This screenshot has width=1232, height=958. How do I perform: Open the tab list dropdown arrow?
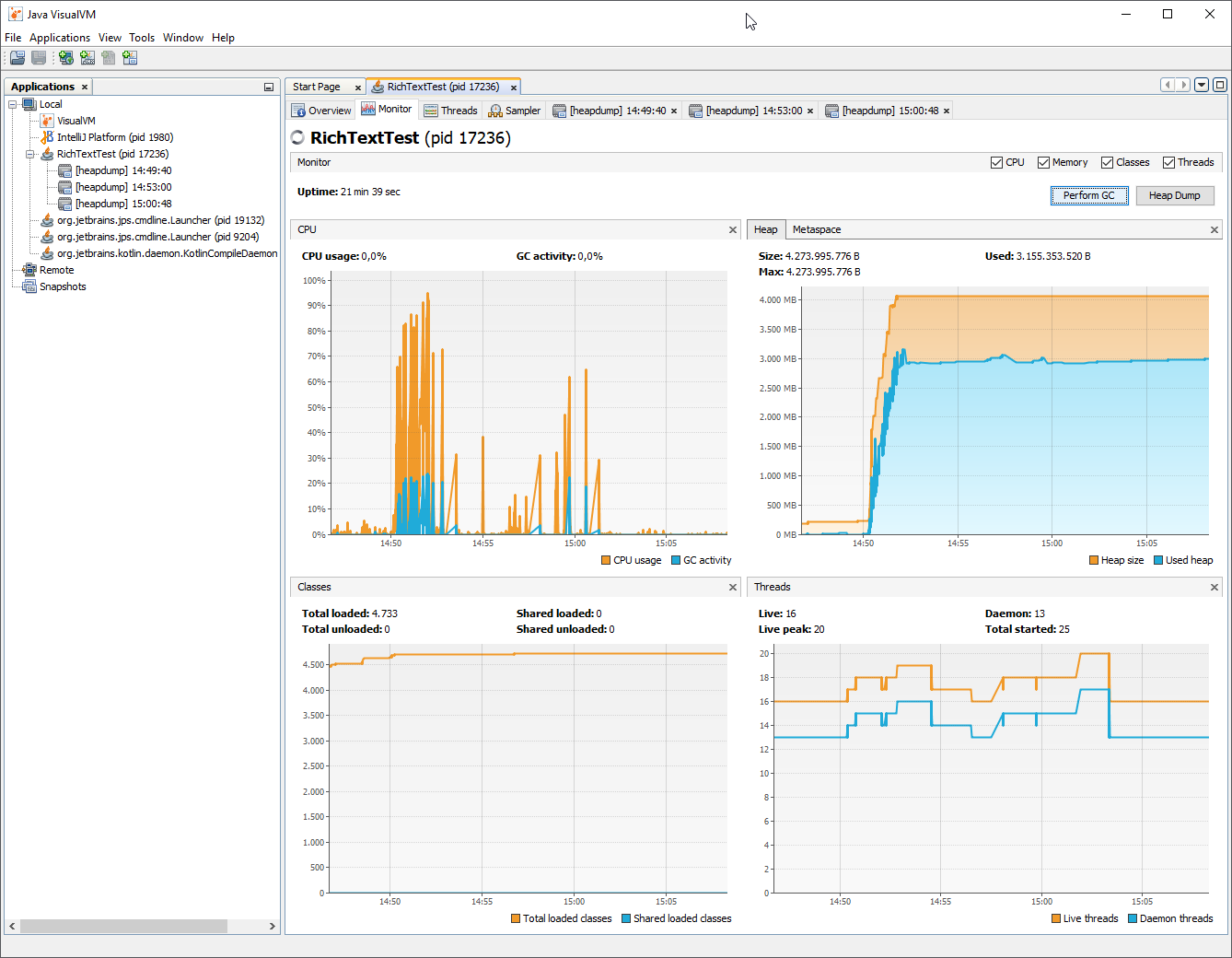1202,84
